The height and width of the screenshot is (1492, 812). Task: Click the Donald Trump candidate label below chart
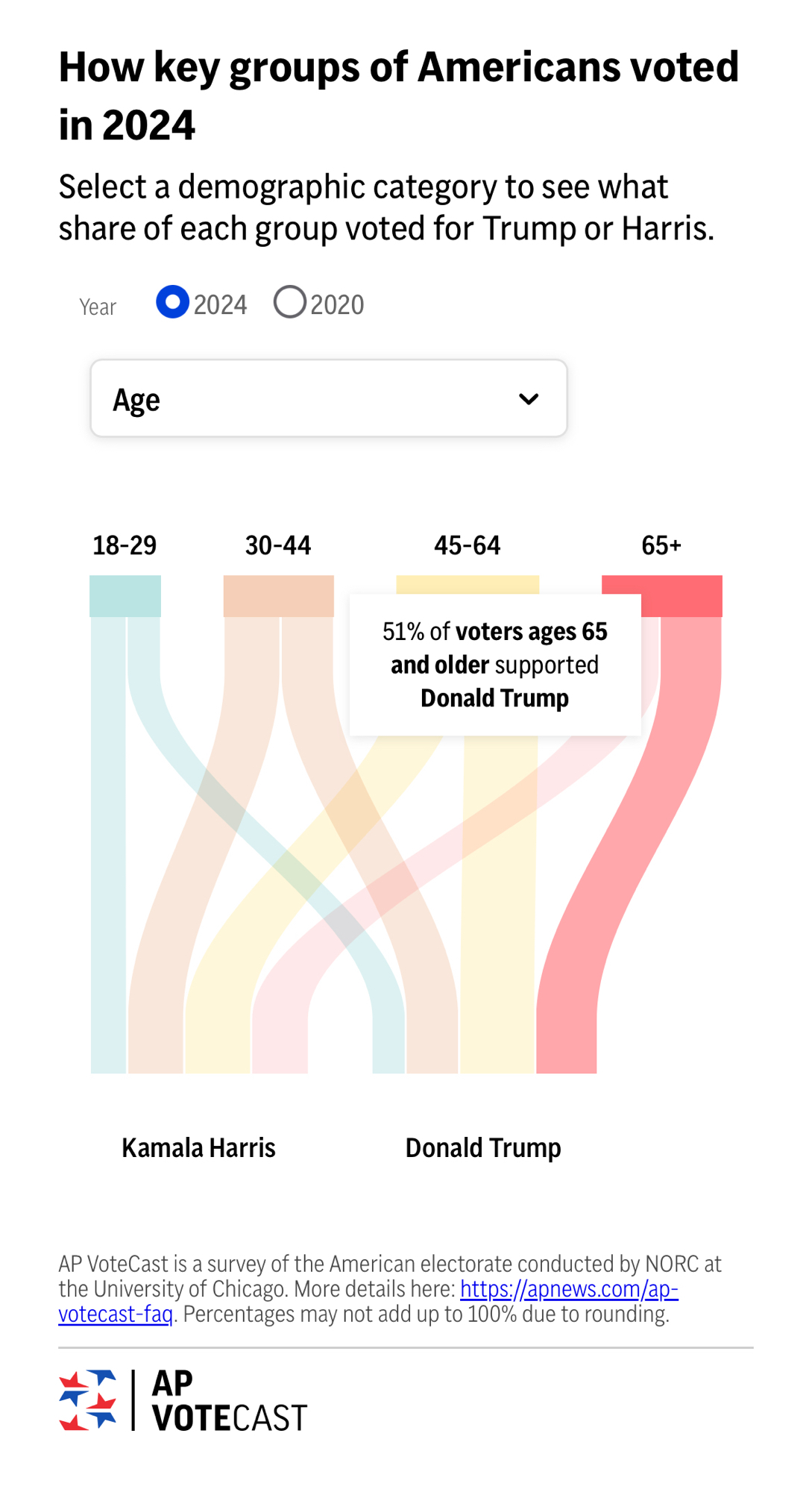tap(483, 1147)
